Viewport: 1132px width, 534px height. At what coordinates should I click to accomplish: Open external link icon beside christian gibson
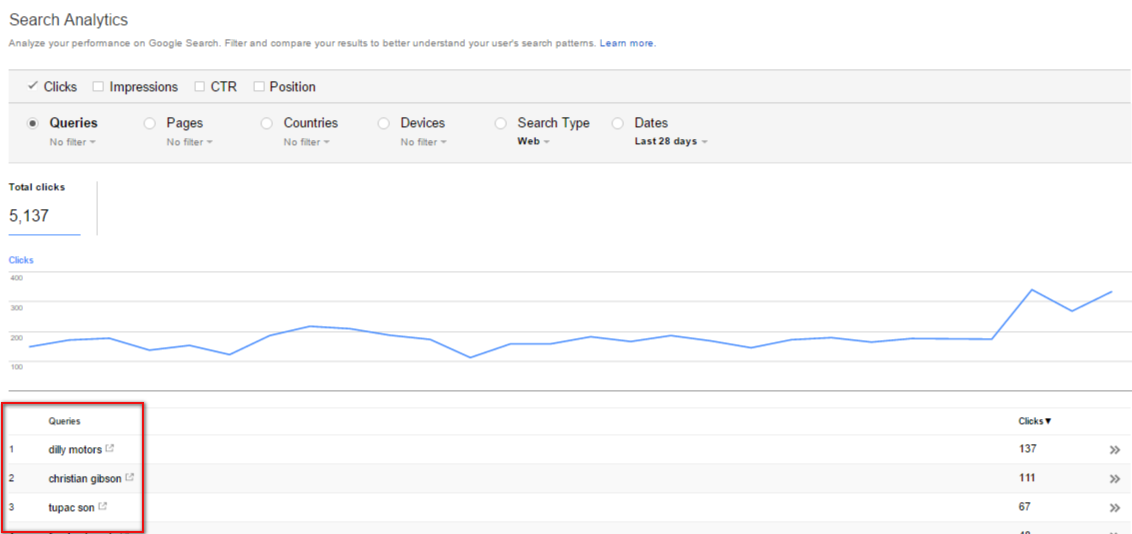(x=129, y=478)
